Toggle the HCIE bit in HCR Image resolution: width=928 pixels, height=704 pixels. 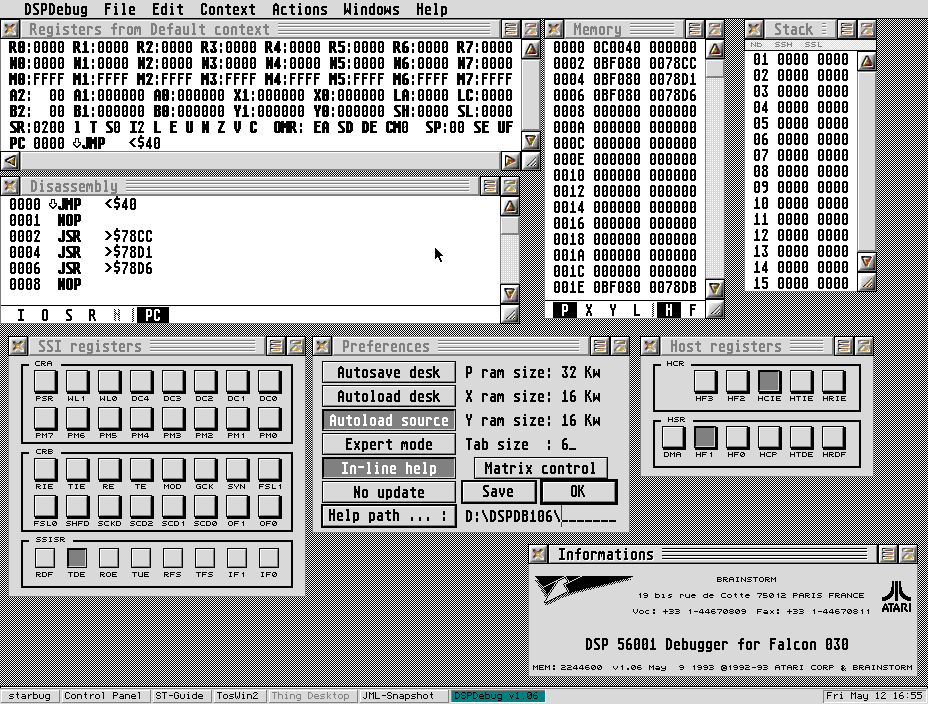[769, 382]
